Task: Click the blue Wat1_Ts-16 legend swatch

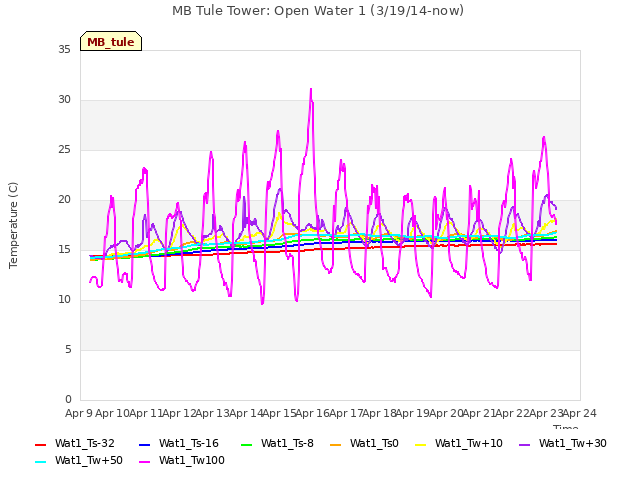Action: click(x=144, y=444)
